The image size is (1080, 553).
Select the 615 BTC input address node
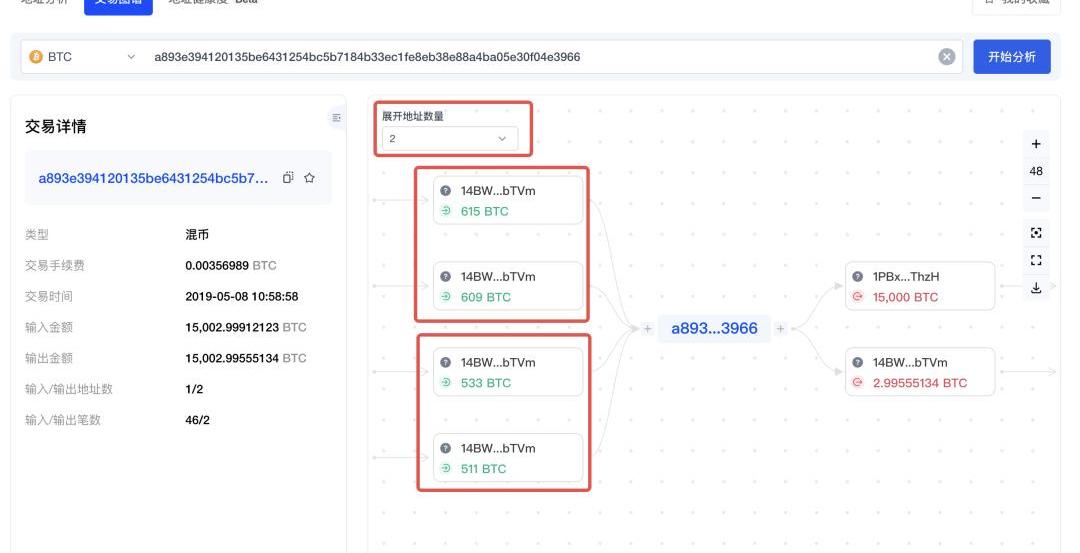click(507, 201)
